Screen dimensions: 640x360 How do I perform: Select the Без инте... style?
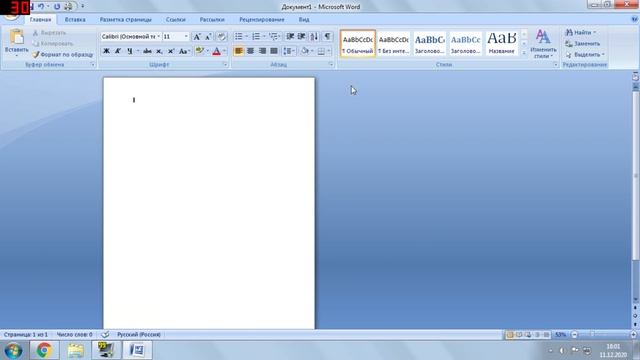point(393,43)
